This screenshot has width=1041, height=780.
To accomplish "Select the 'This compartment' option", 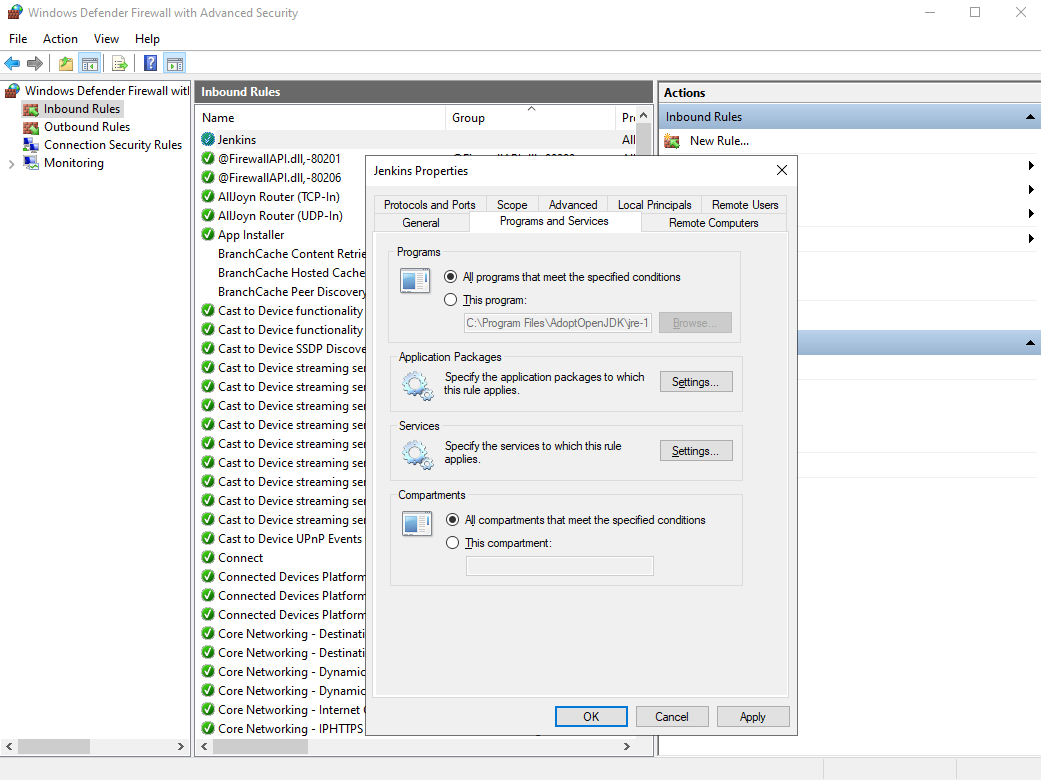I will click(x=451, y=543).
